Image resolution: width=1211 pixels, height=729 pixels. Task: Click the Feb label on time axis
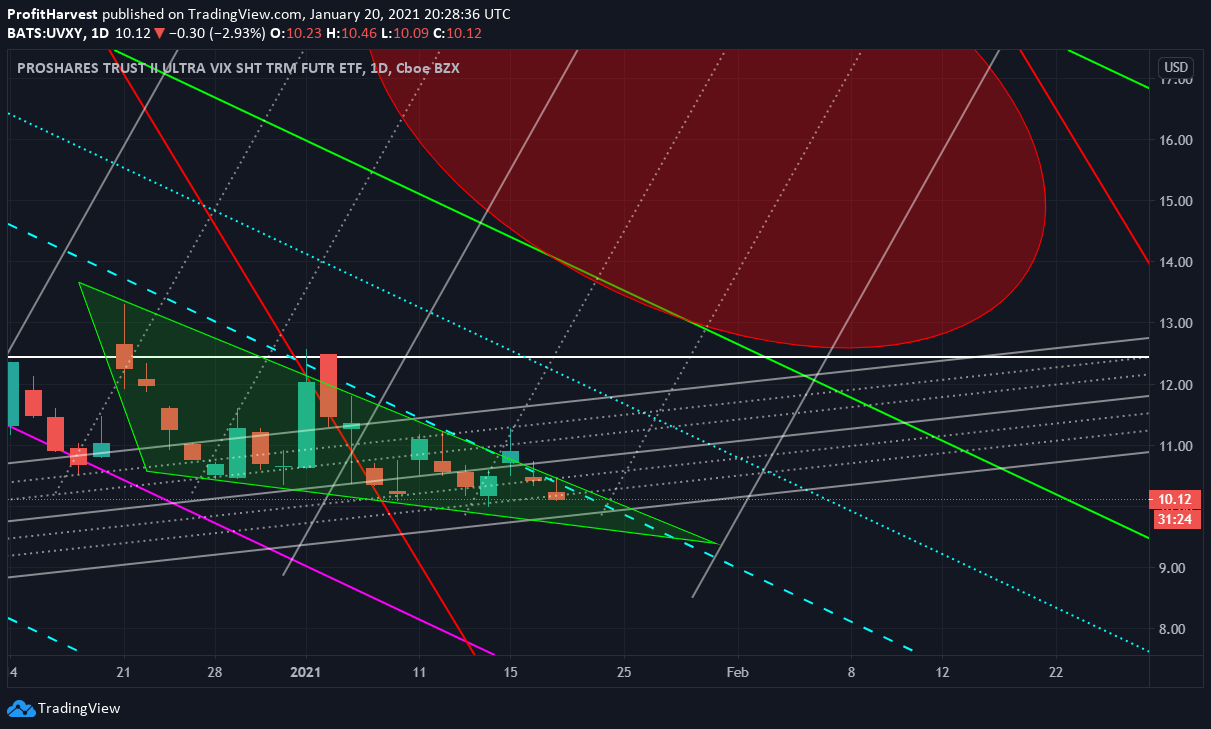point(737,672)
